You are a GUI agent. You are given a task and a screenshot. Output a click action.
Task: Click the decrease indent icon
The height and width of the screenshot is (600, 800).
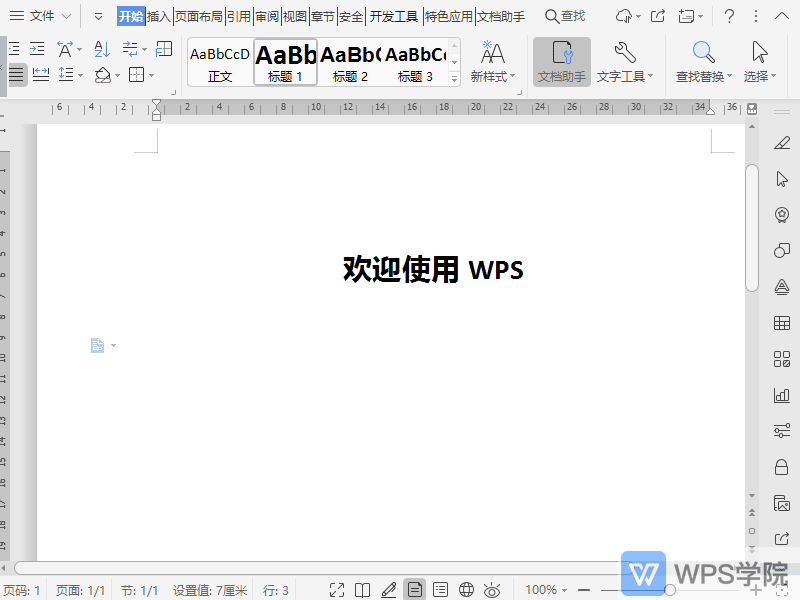(x=14, y=49)
